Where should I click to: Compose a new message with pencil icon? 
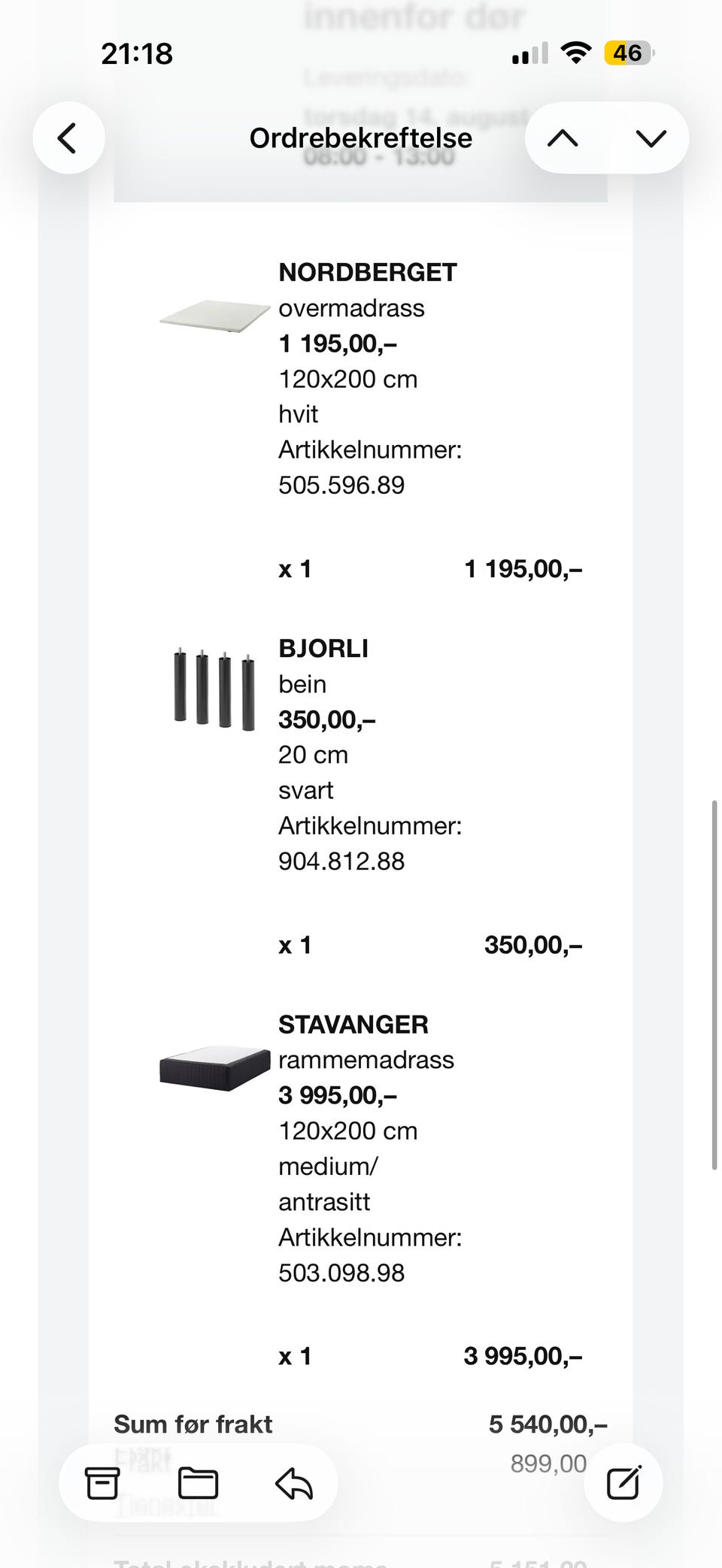[x=623, y=1482]
